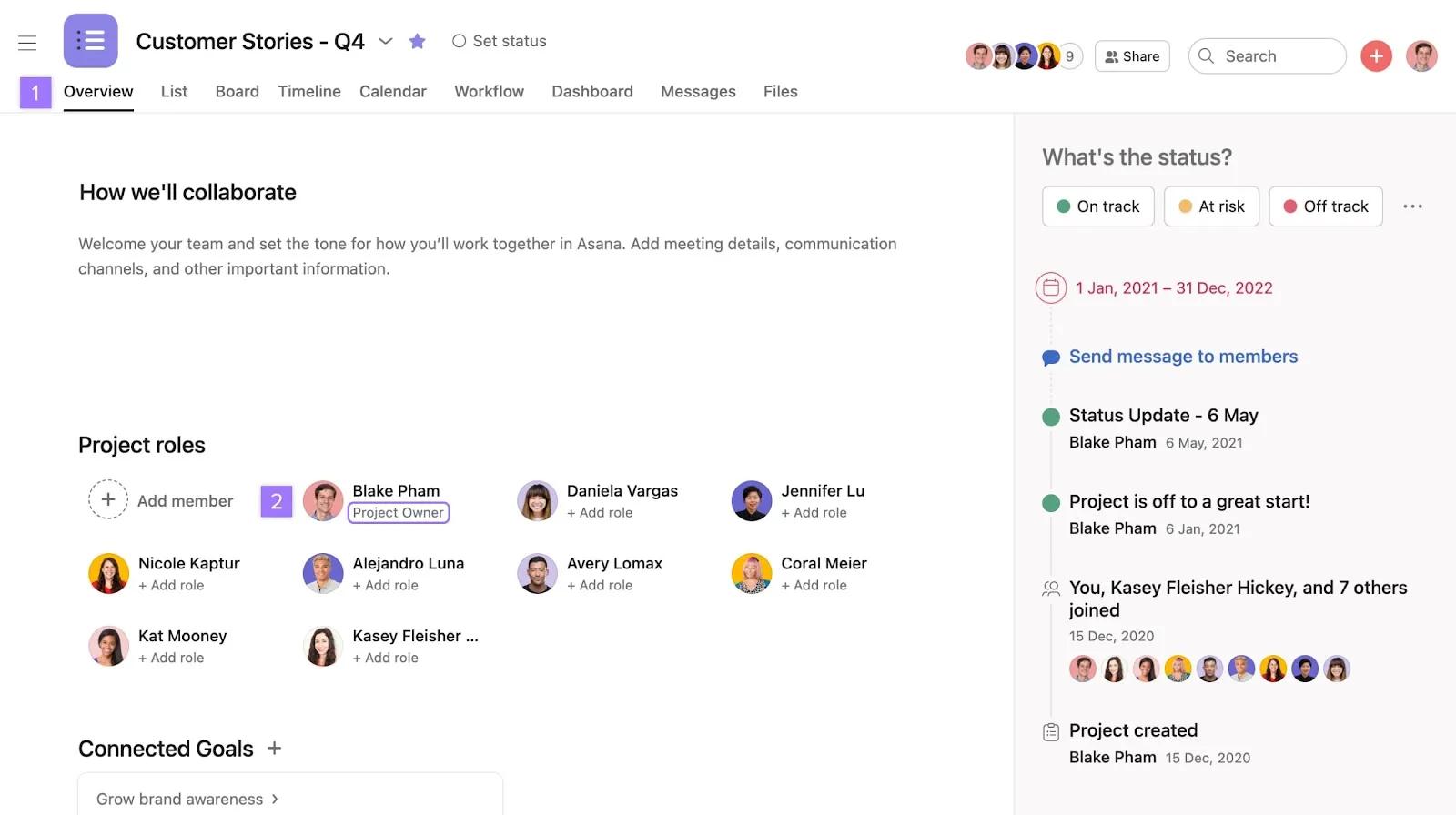Open the Set status dropdown
The height and width of the screenshot is (815, 1456).
click(500, 41)
